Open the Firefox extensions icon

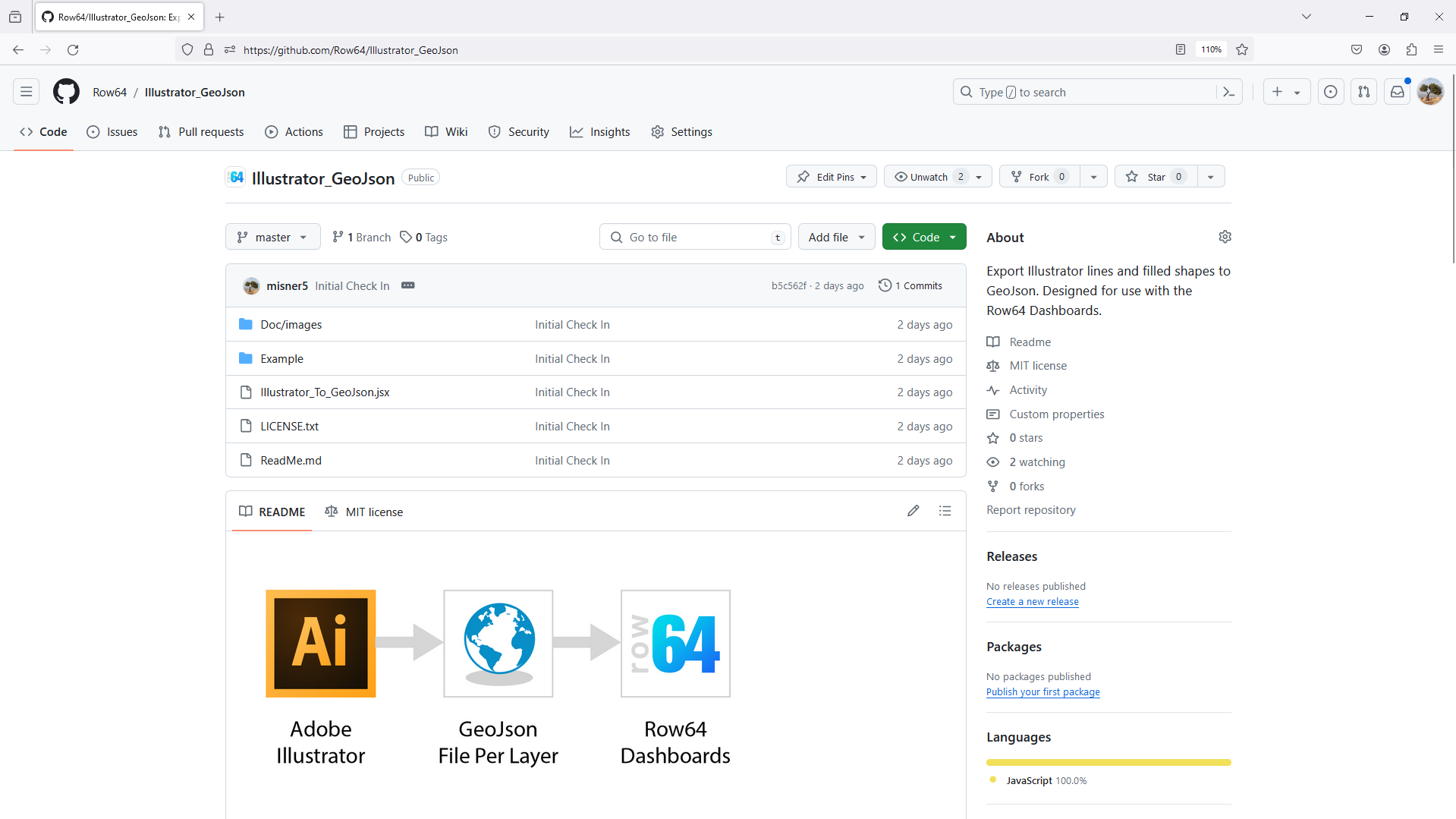tap(1411, 49)
